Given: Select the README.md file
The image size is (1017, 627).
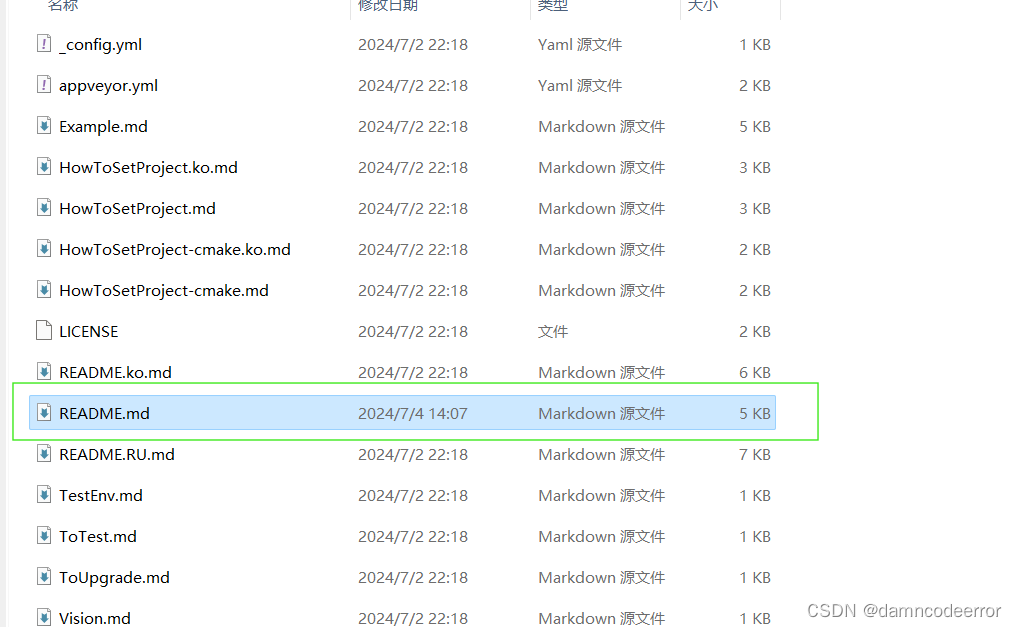Looking at the screenshot, I should tap(104, 412).
